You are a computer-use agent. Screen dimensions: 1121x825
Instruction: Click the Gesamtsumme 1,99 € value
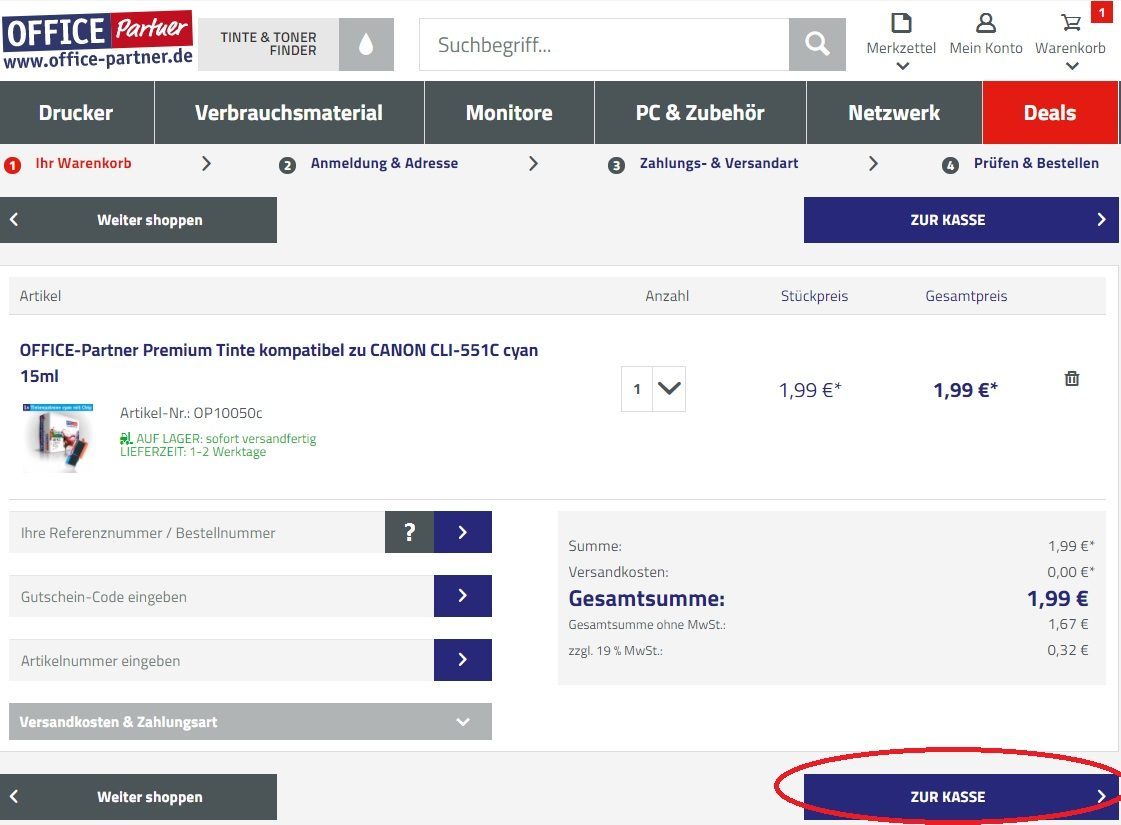click(1057, 598)
